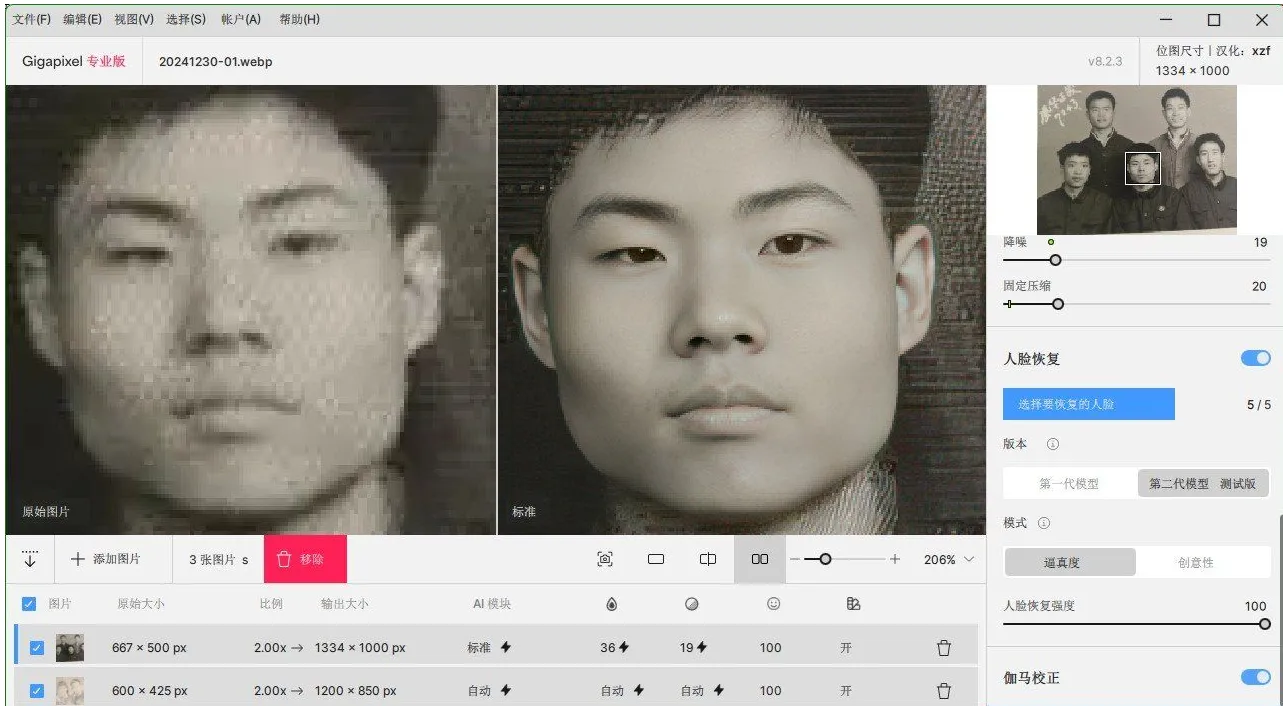This screenshot has height=706, width=1283.
Task: Open AI module selector for 标准 row
Action: pyautogui.click(x=489, y=648)
